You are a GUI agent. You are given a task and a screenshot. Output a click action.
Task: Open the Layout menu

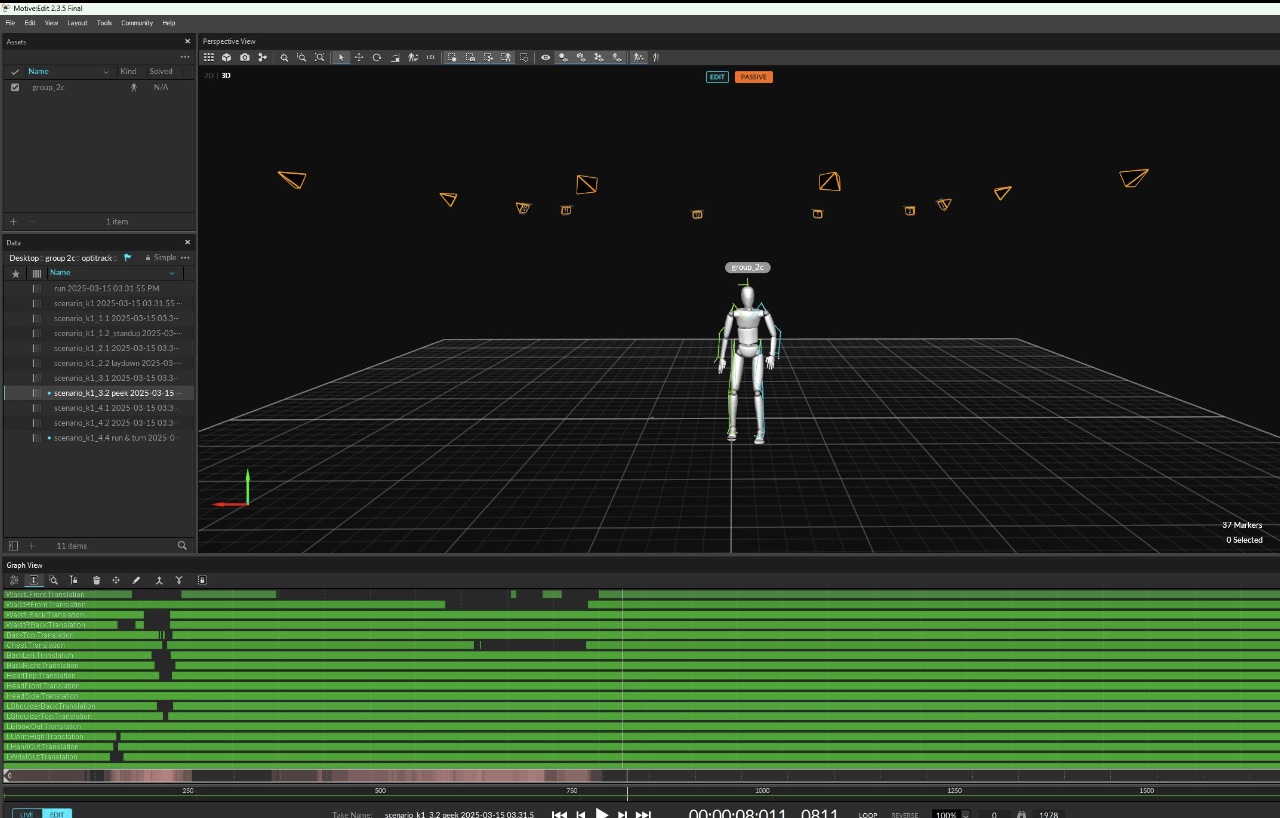pos(77,23)
